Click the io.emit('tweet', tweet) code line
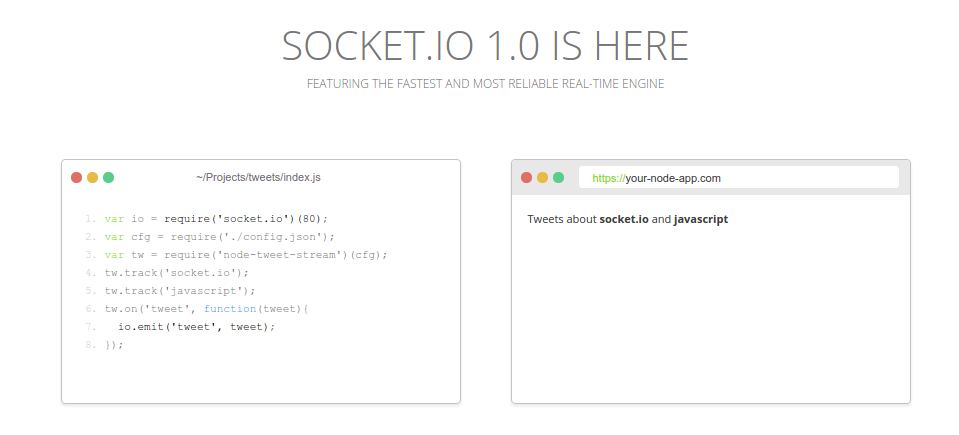 pos(196,326)
